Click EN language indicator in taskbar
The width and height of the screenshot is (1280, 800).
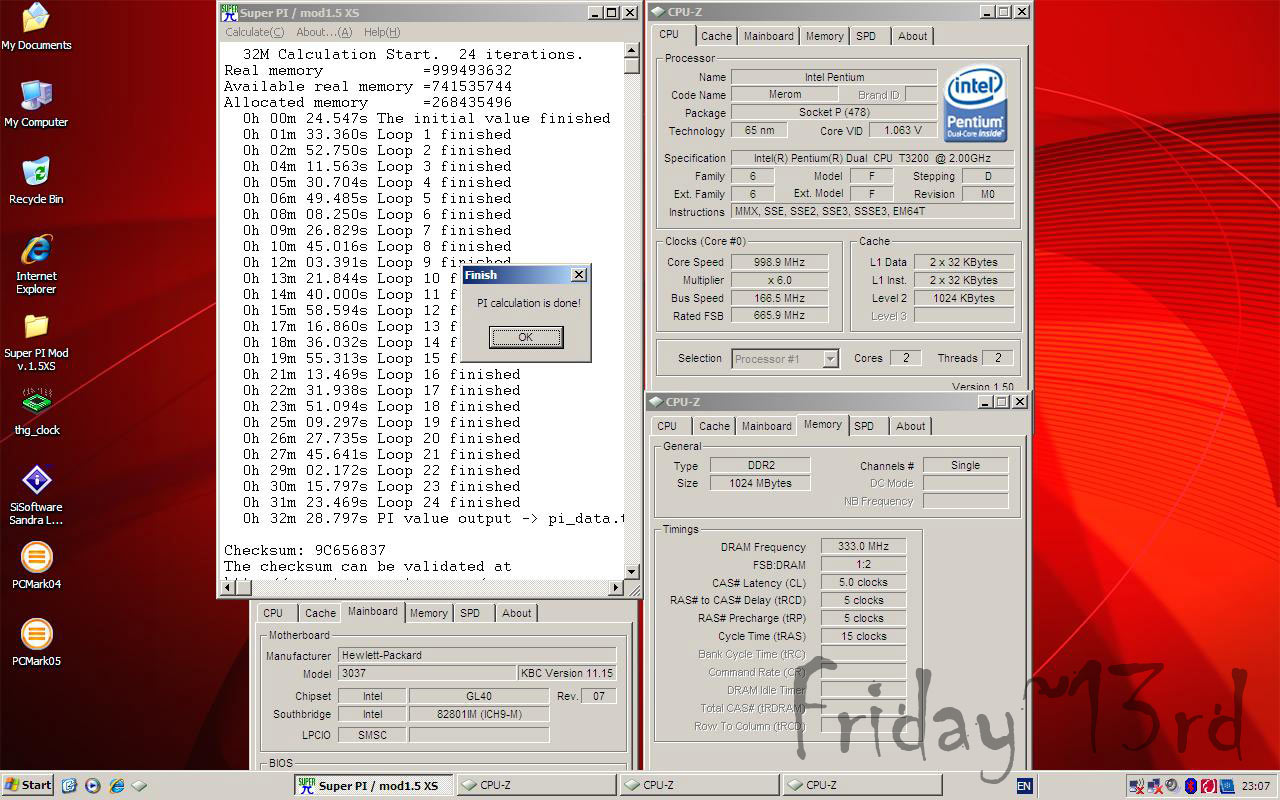point(1024,785)
